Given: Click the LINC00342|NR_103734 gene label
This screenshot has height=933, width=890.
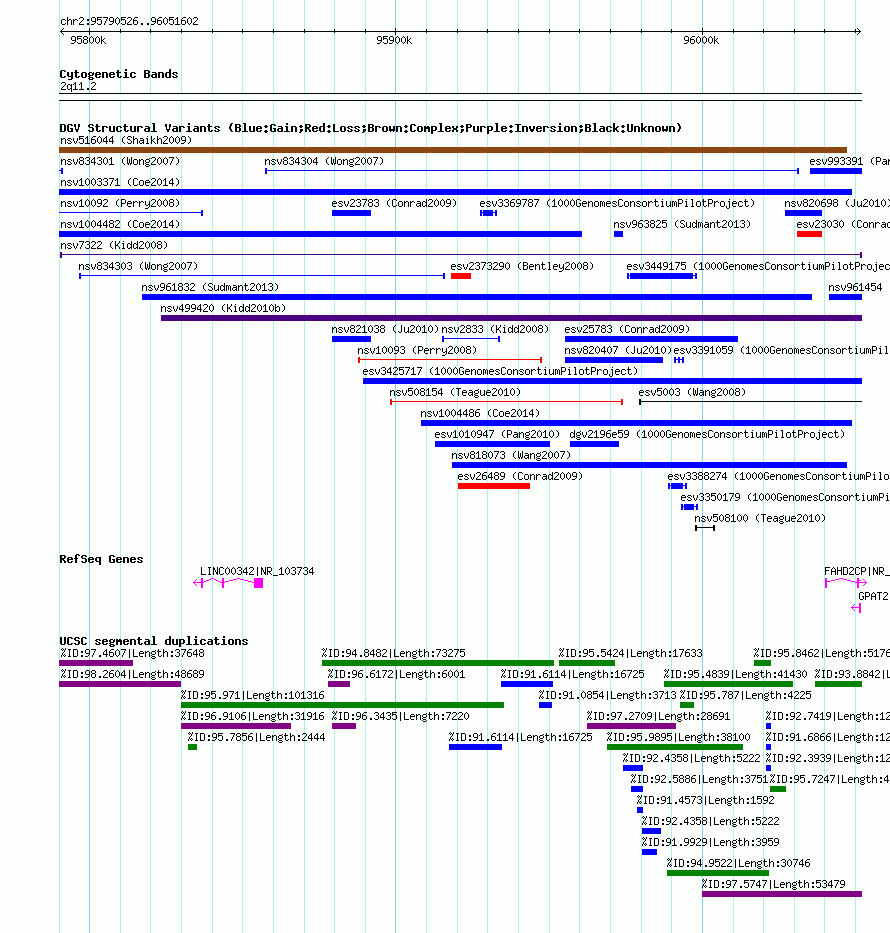Looking at the screenshot, I should point(257,571).
